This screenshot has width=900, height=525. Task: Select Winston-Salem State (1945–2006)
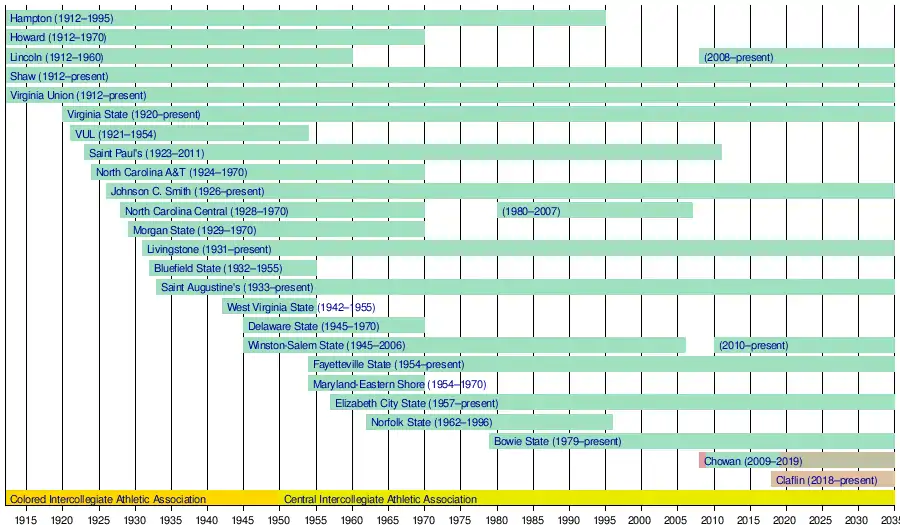[x=327, y=345]
